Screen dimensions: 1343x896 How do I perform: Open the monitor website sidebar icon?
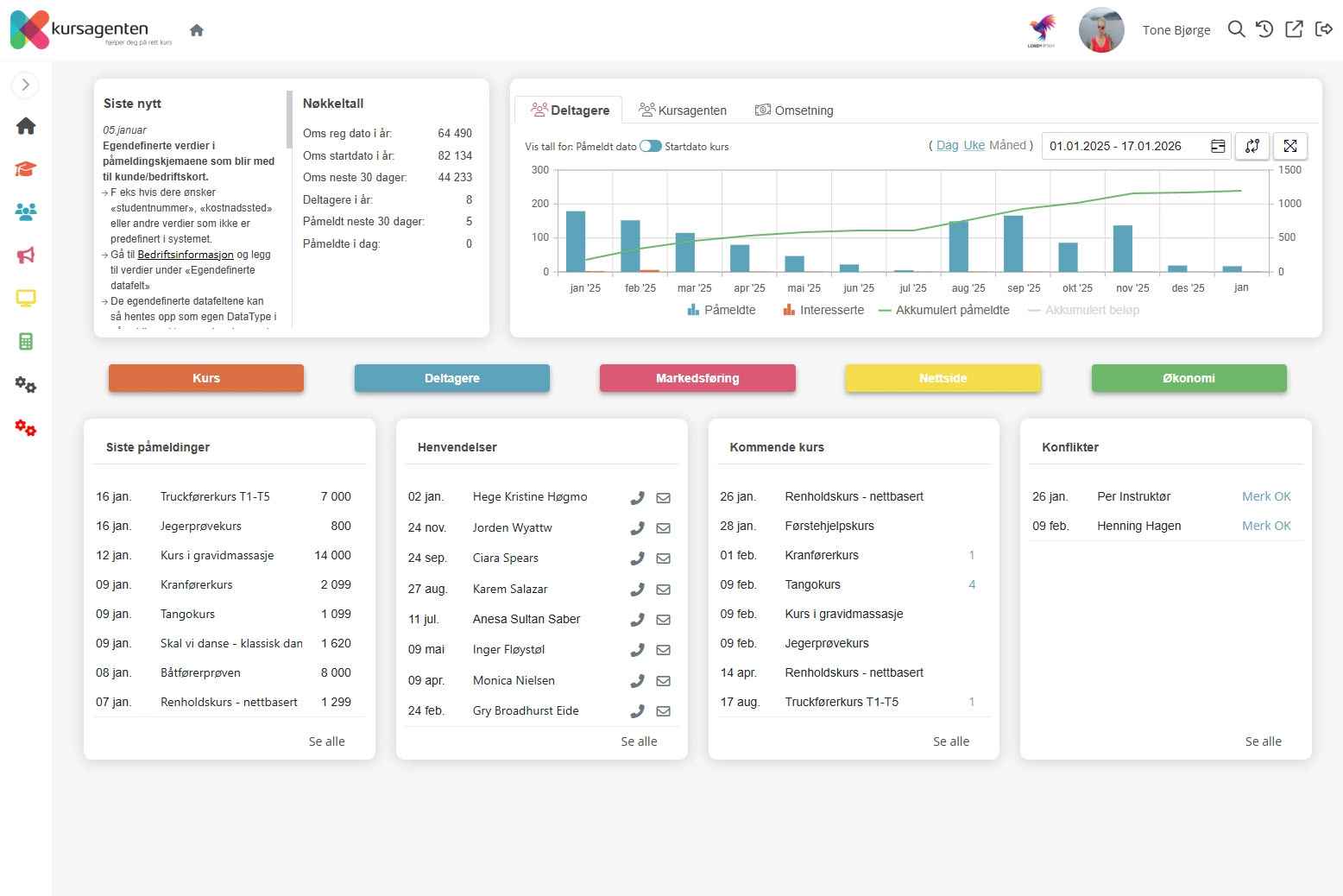(26, 299)
